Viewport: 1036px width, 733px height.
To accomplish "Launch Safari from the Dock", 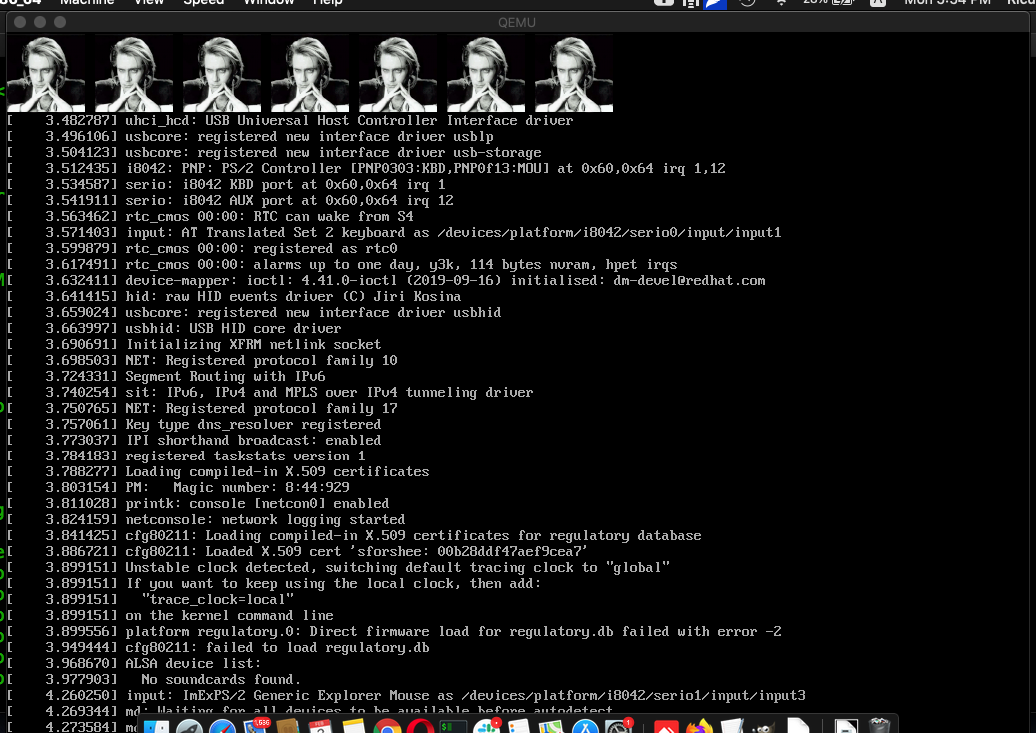I will [x=222, y=726].
